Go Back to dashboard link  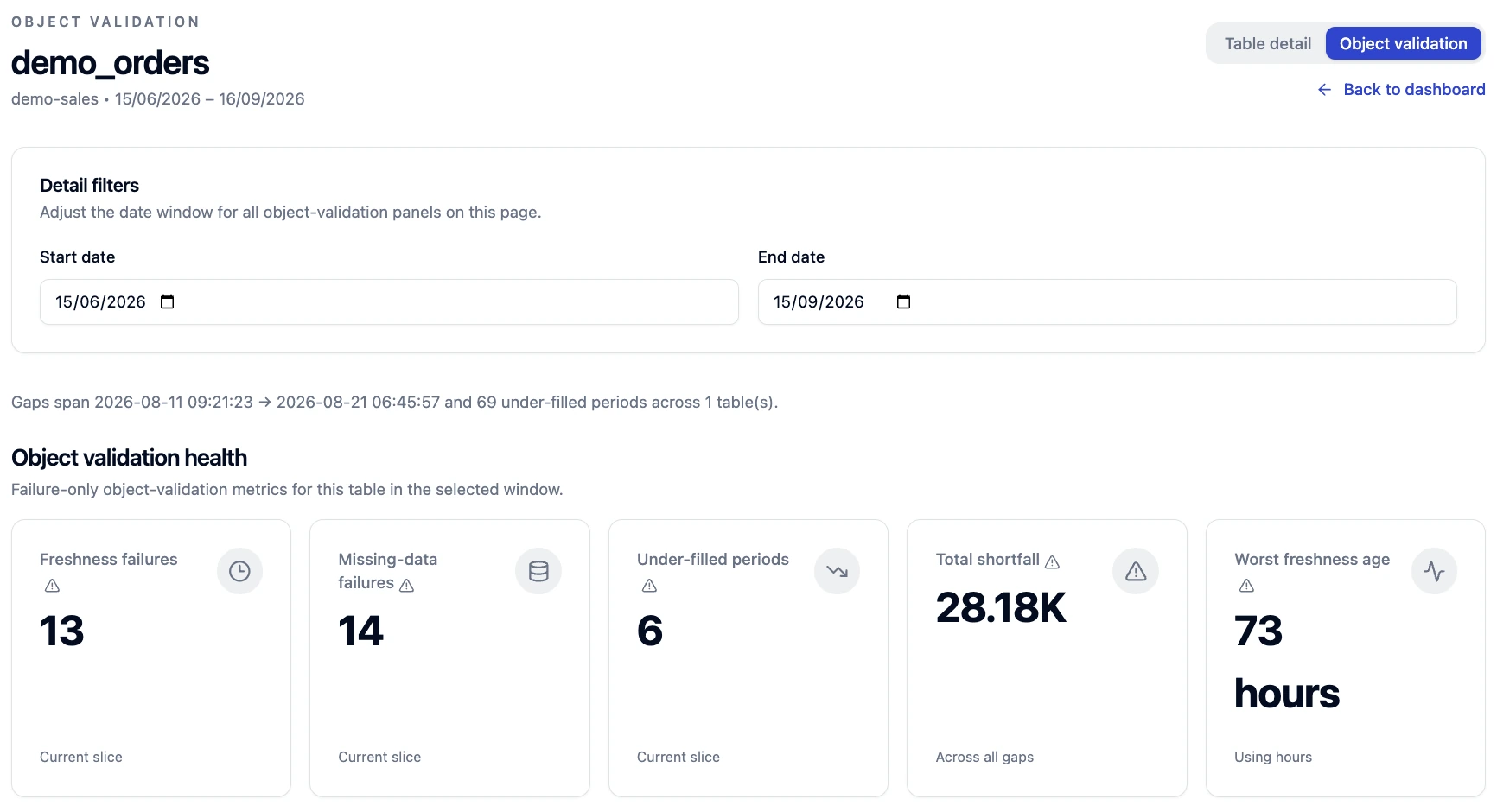click(1401, 90)
